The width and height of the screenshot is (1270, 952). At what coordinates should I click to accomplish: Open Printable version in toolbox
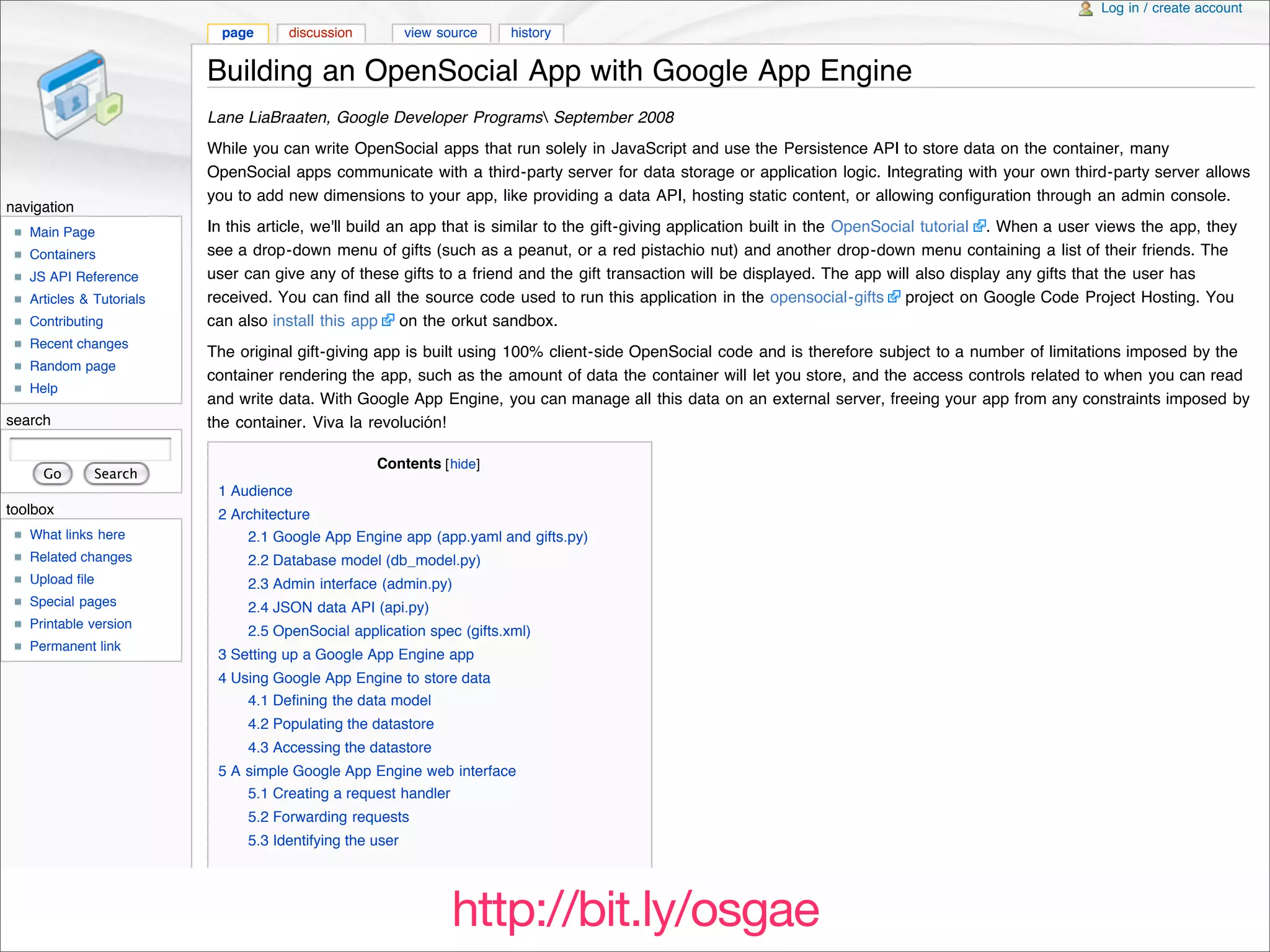[x=81, y=624]
